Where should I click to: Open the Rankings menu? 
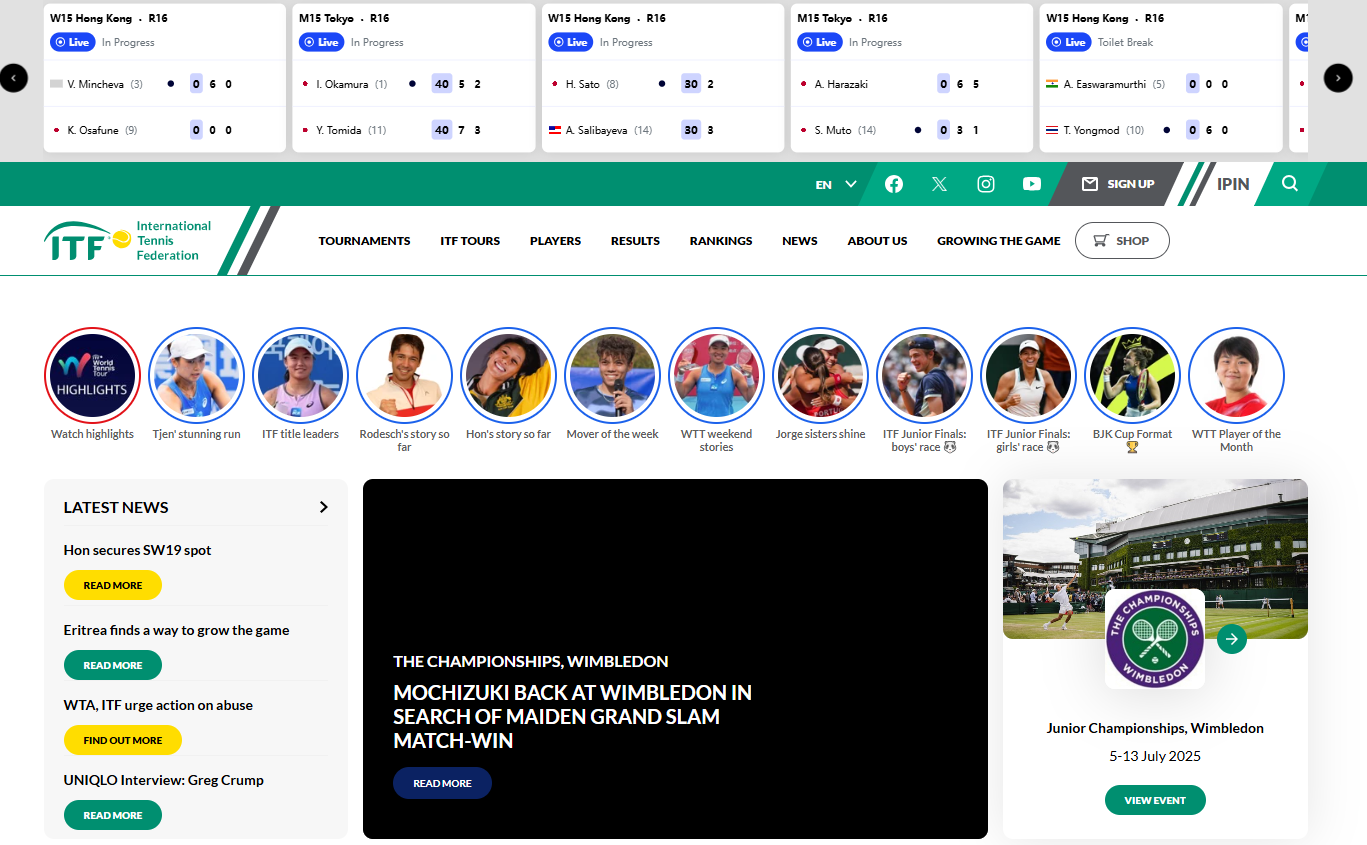(721, 241)
